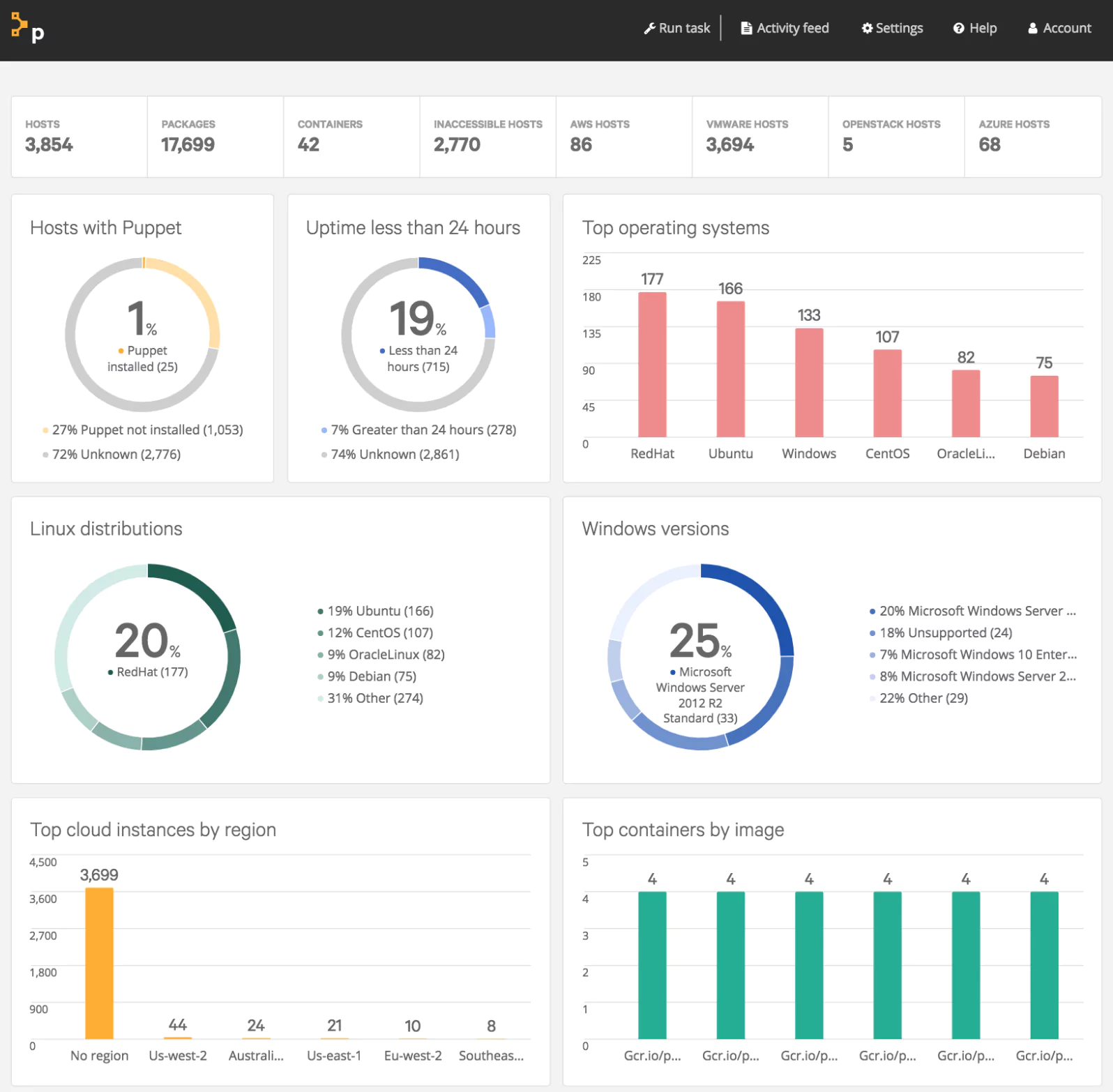This screenshot has height=1092, width=1113.
Task: Open the Activity feed page
Action: [785, 29]
